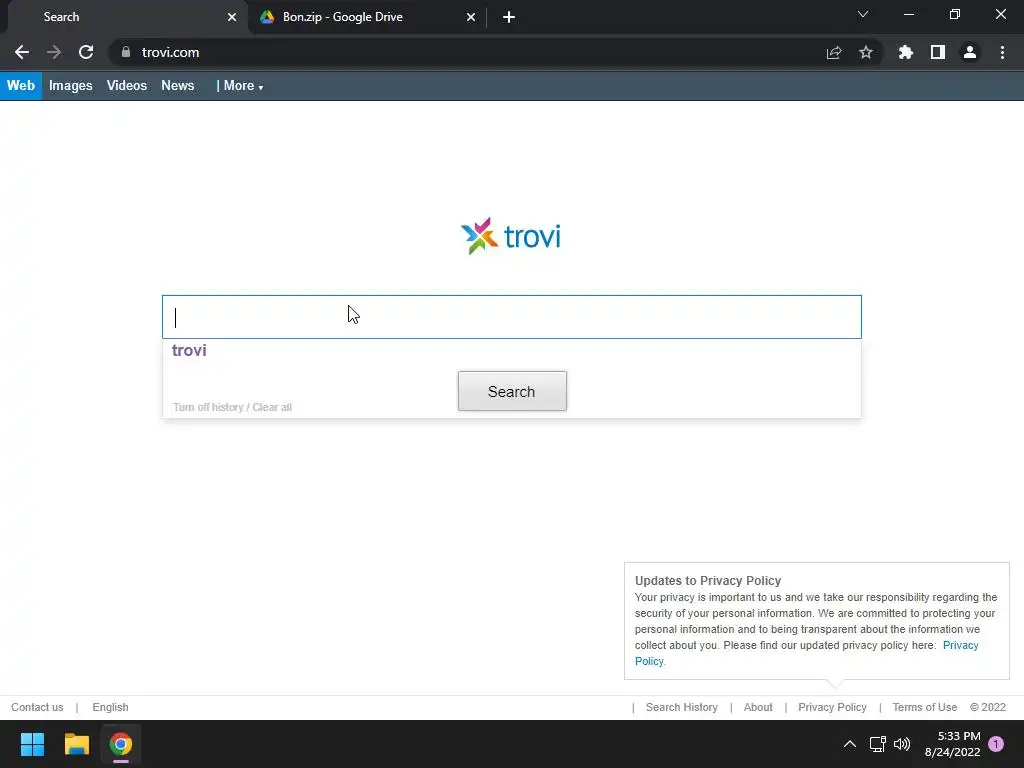
Task: Open the notification badge icon
Action: click(996, 744)
